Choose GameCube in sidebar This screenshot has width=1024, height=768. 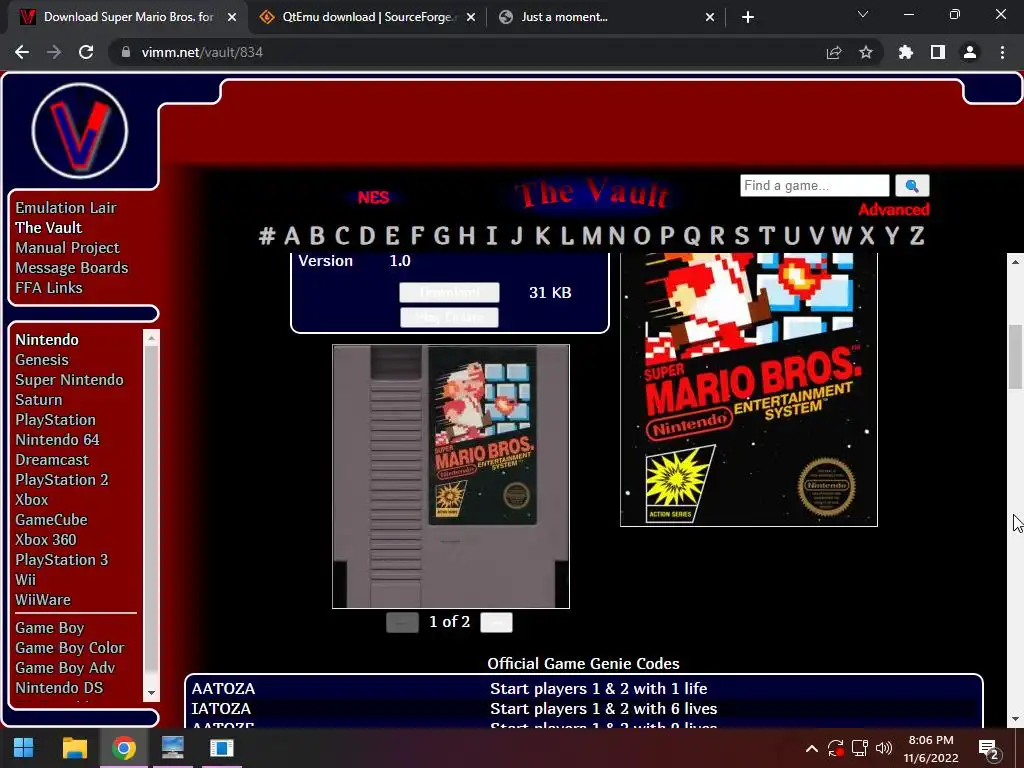point(52,520)
